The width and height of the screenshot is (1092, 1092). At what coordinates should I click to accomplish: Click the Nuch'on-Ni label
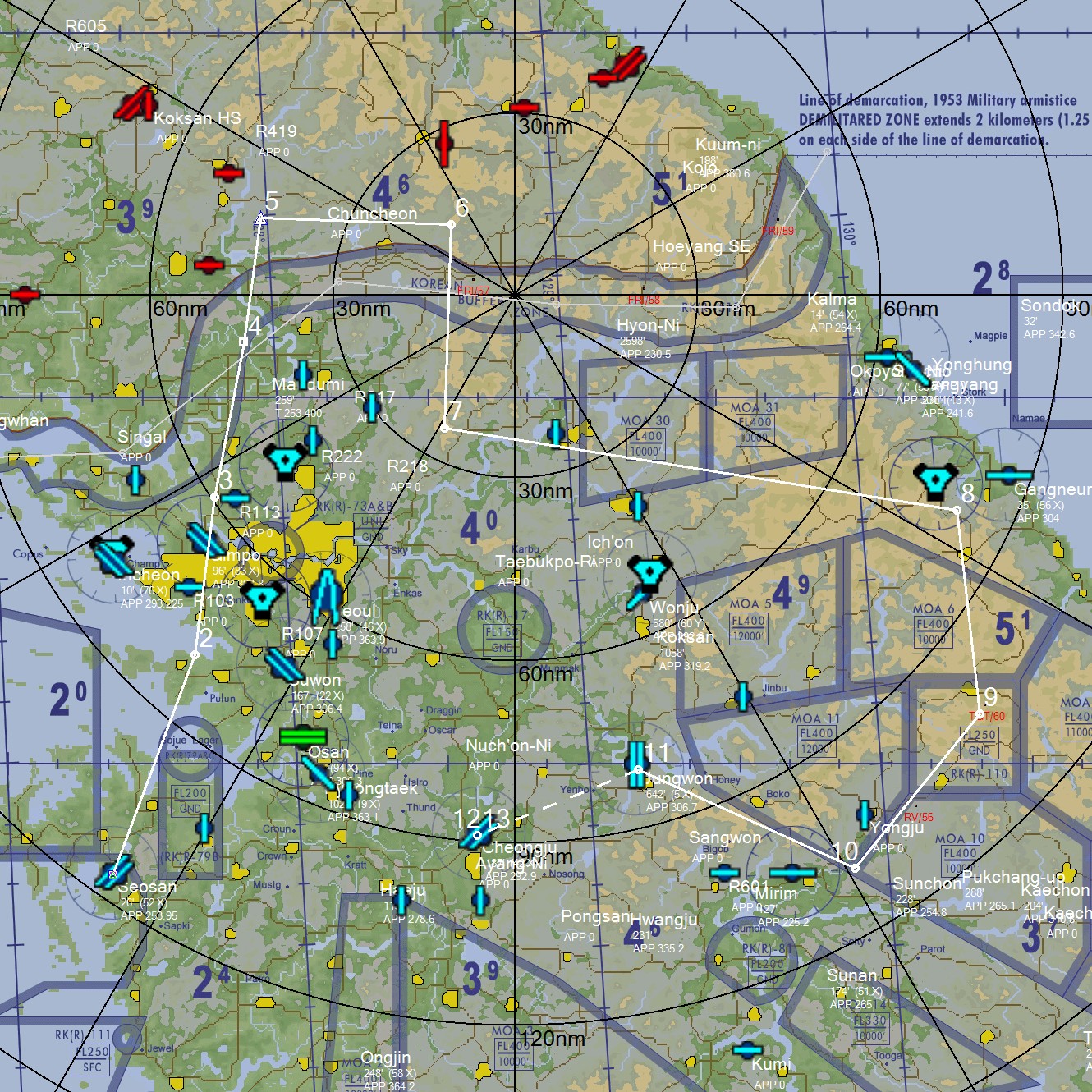[508, 746]
